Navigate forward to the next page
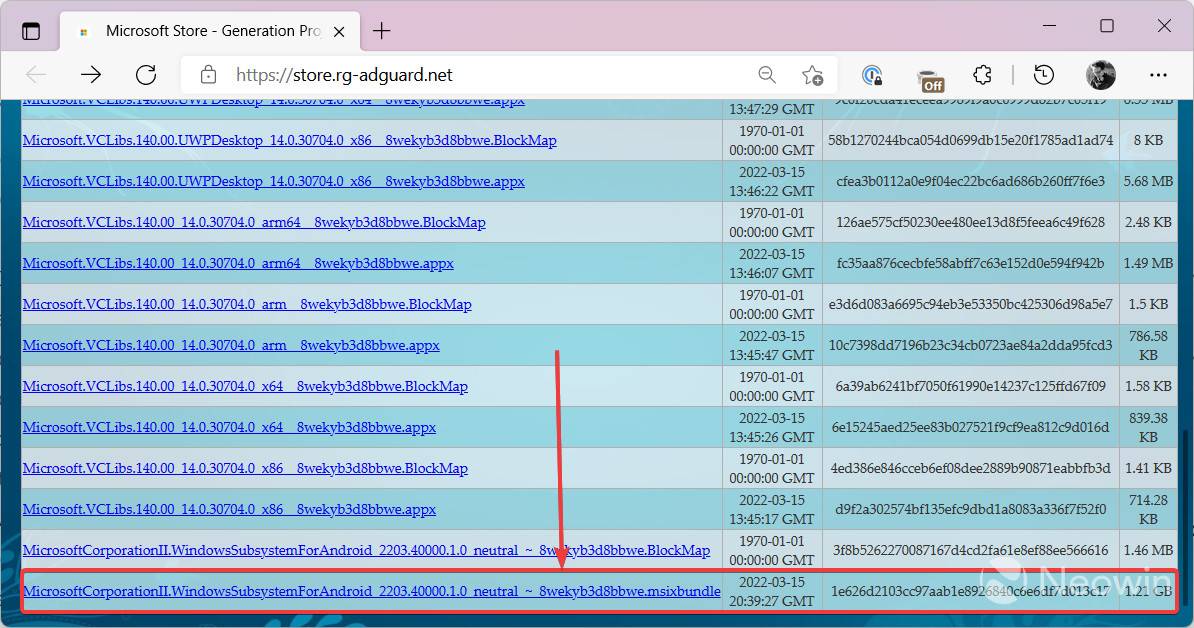 tap(91, 74)
